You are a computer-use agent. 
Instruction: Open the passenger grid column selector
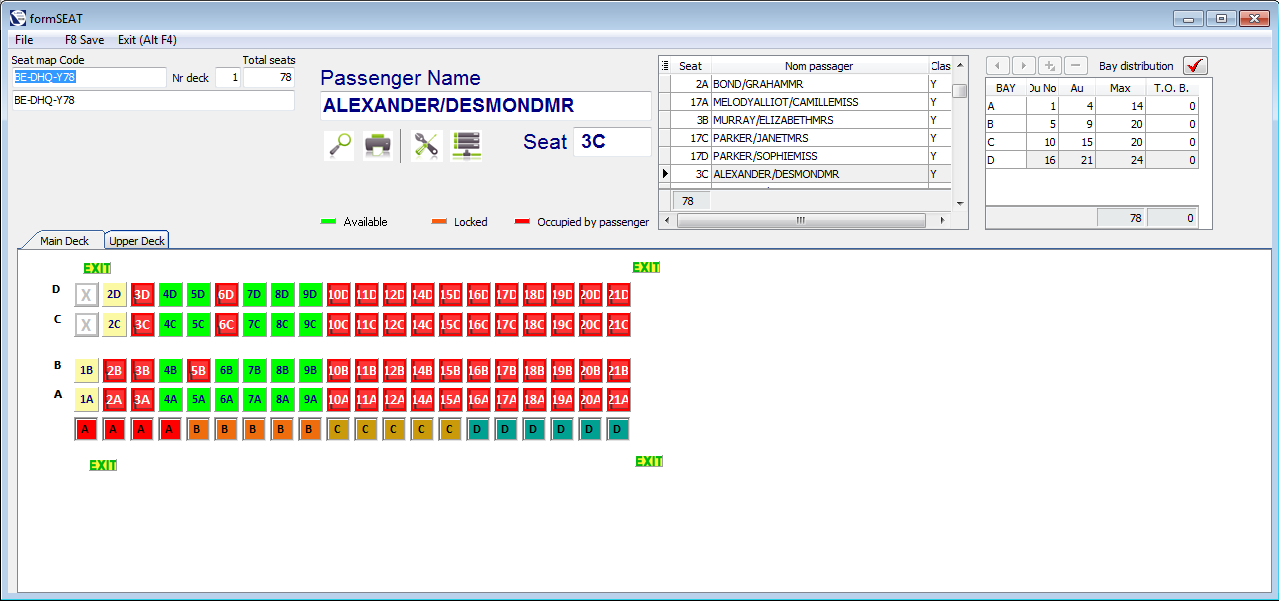665,66
